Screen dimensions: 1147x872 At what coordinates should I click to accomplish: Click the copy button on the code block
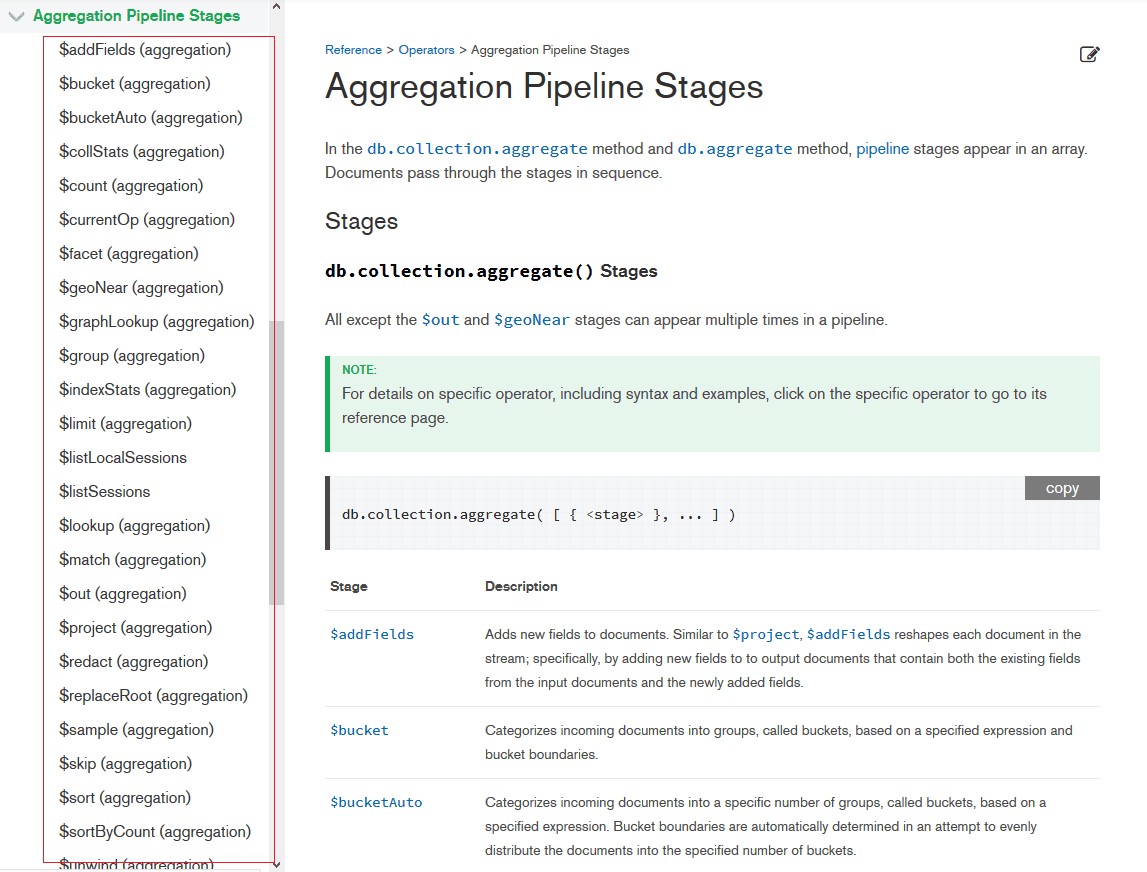1061,487
